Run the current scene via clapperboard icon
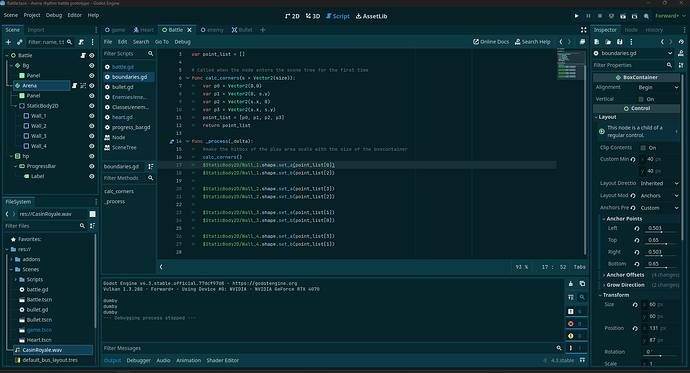 623,16
